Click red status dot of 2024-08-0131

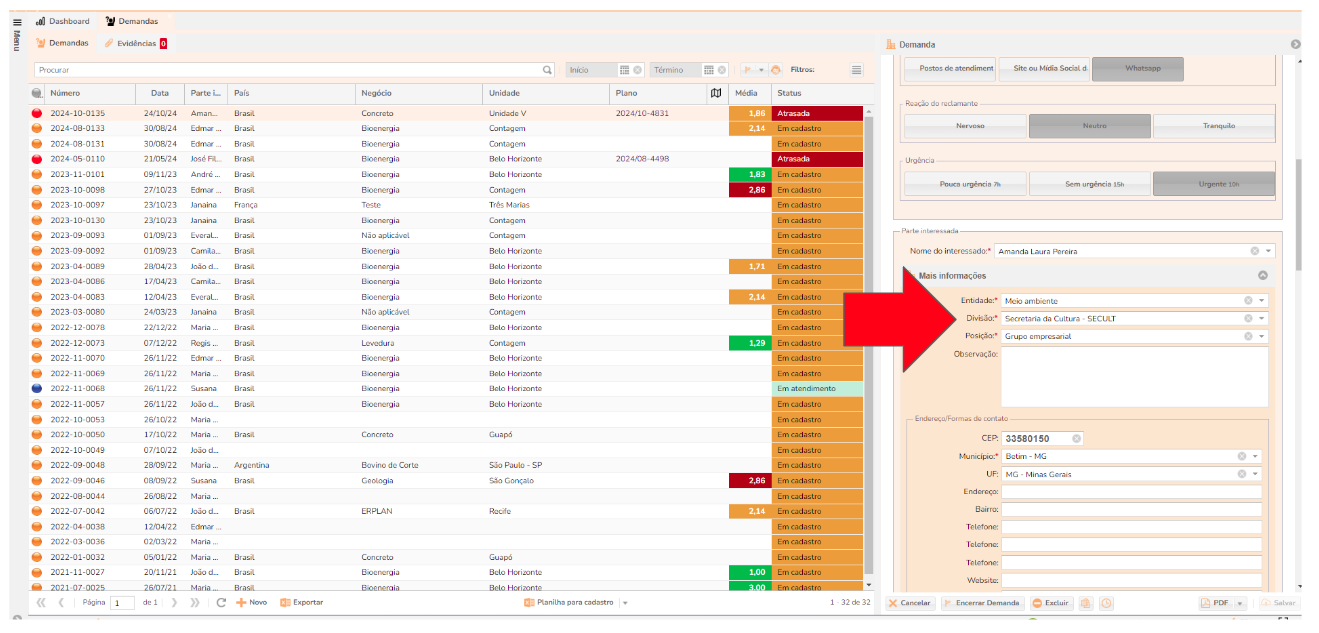(x=37, y=144)
